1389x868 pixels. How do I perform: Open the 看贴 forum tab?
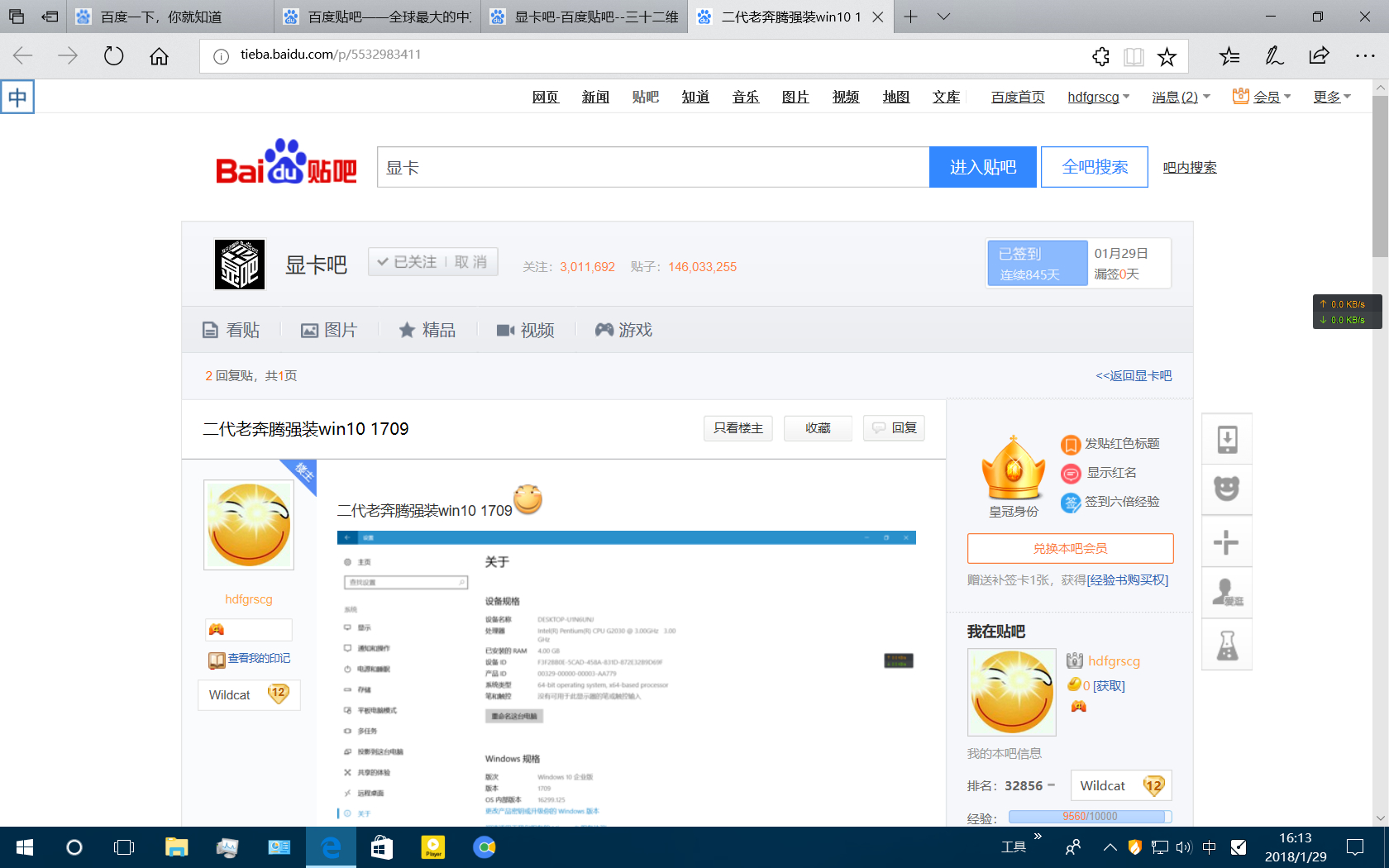click(x=231, y=330)
